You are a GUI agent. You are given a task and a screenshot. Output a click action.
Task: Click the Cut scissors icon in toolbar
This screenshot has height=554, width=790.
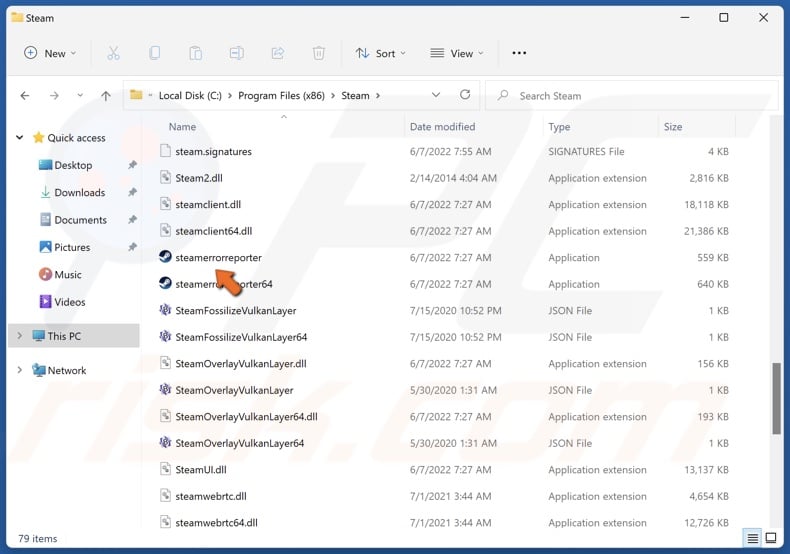point(113,53)
